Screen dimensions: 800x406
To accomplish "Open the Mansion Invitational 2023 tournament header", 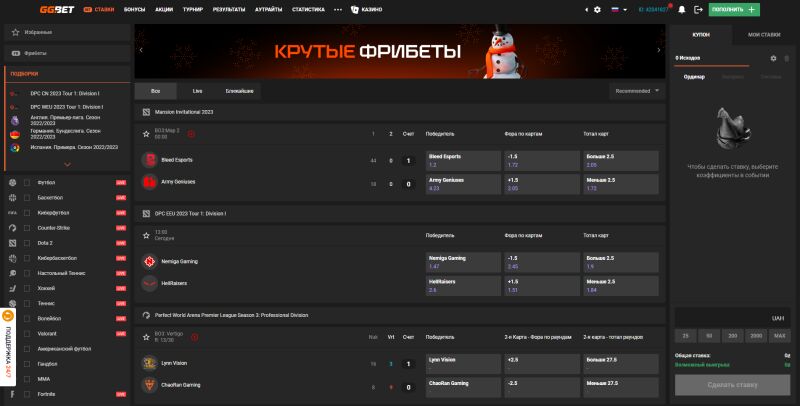I will (x=400, y=112).
